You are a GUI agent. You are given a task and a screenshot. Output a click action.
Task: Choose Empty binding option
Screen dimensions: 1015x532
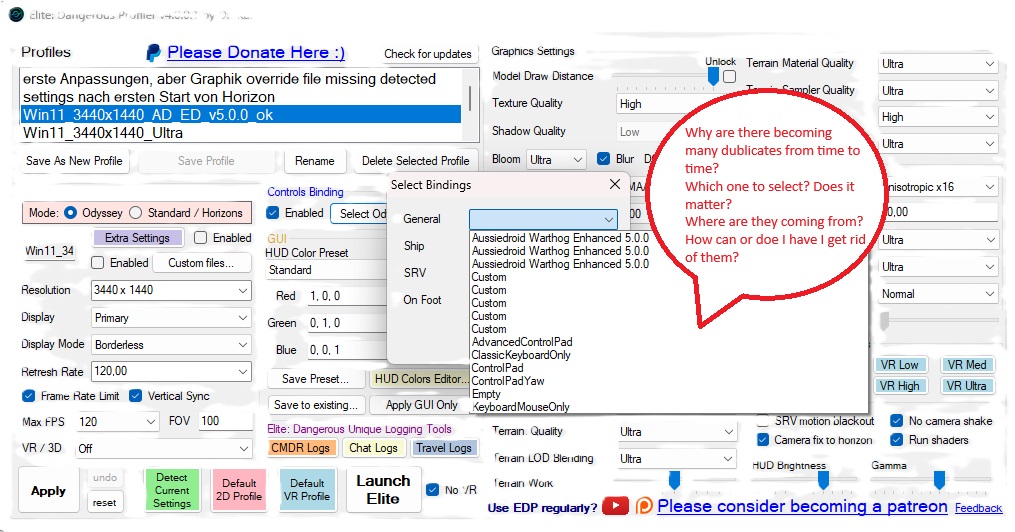[486, 393]
